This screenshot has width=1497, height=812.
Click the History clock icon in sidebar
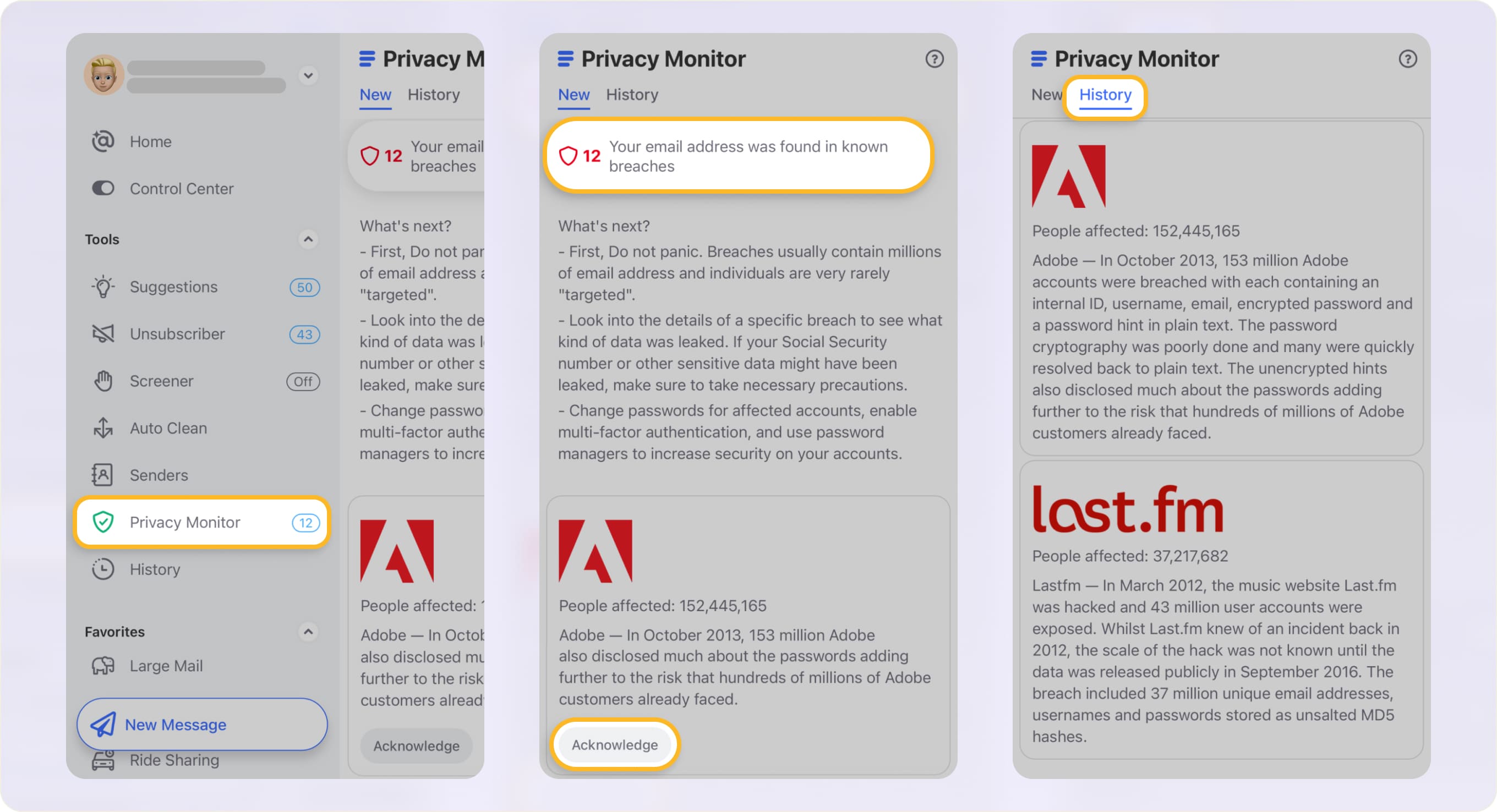pyautogui.click(x=103, y=569)
